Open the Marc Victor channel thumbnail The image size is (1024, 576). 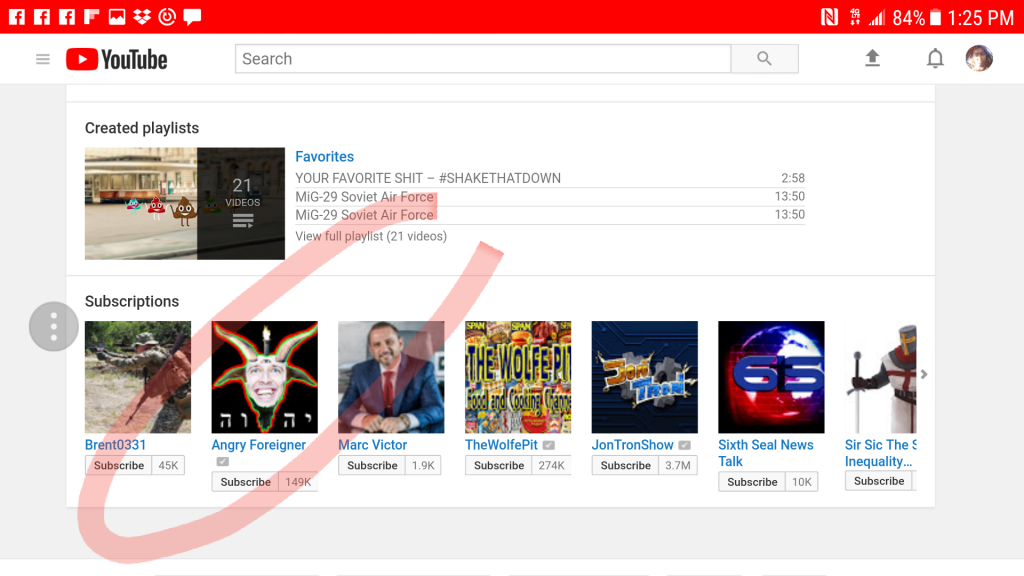click(391, 377)
